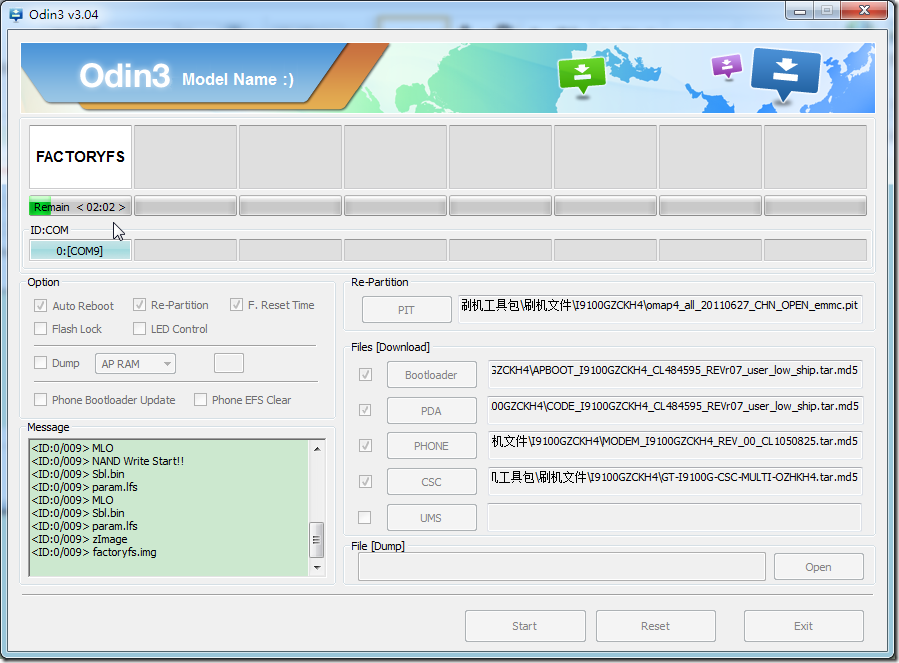Click the PDA CODE file path field
Image resolution: width=899 pixels, height=663 pixels.
[x=675, y=410]
